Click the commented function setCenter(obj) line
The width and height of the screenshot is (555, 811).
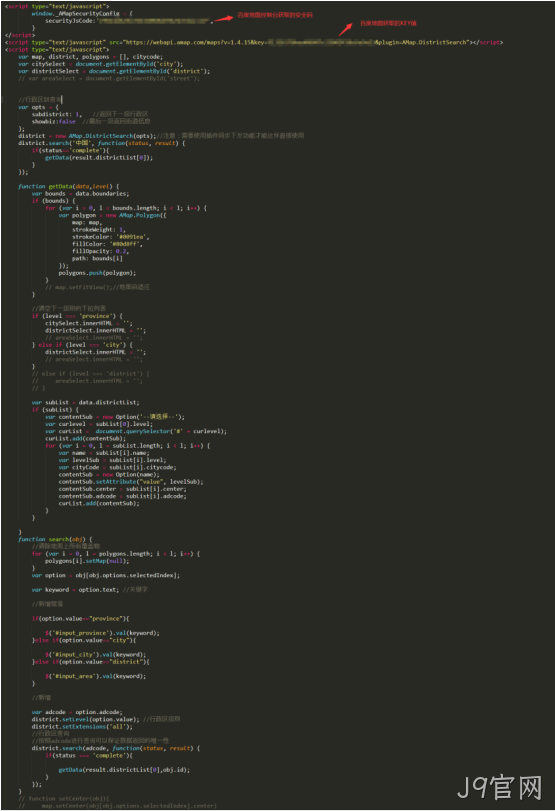(64, 799)
